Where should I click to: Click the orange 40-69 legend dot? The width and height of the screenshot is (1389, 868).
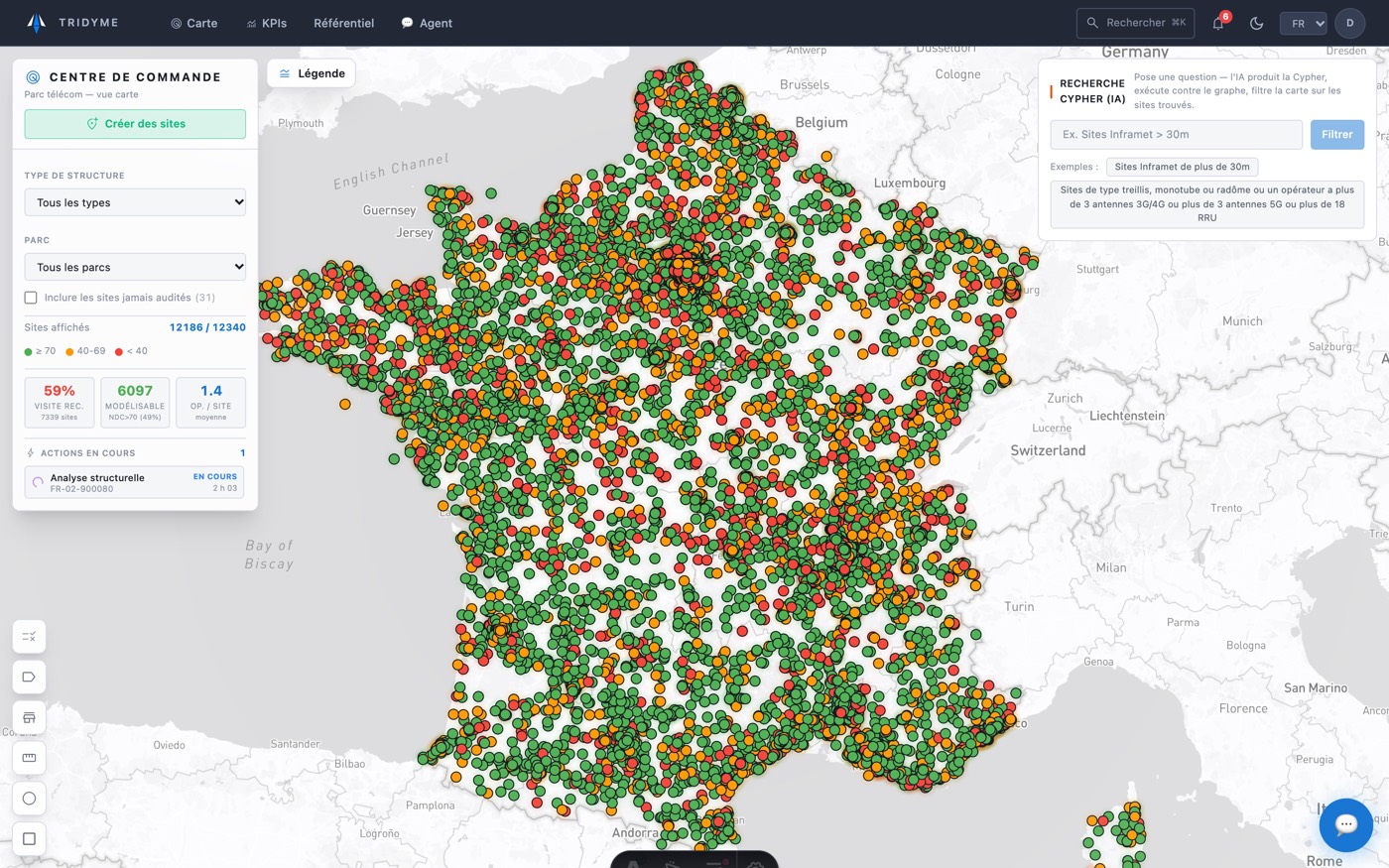tap(69, 351)
